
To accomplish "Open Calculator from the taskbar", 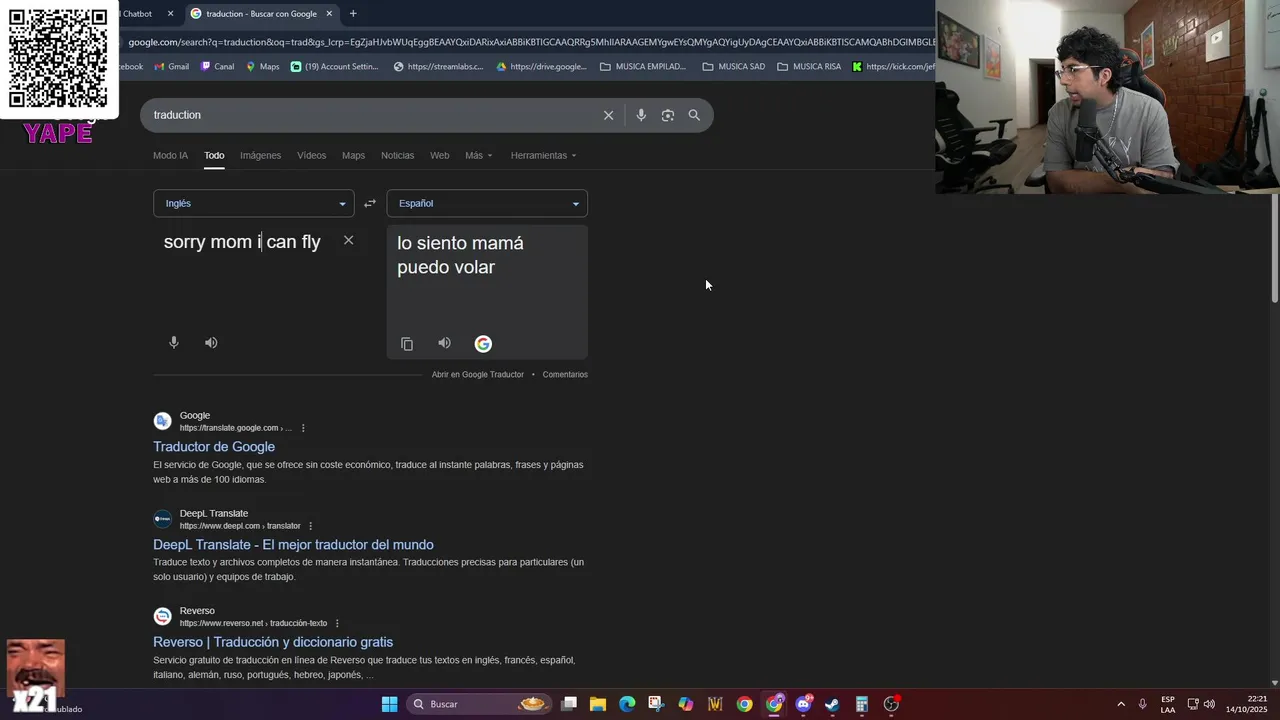I will pos(861,704).
